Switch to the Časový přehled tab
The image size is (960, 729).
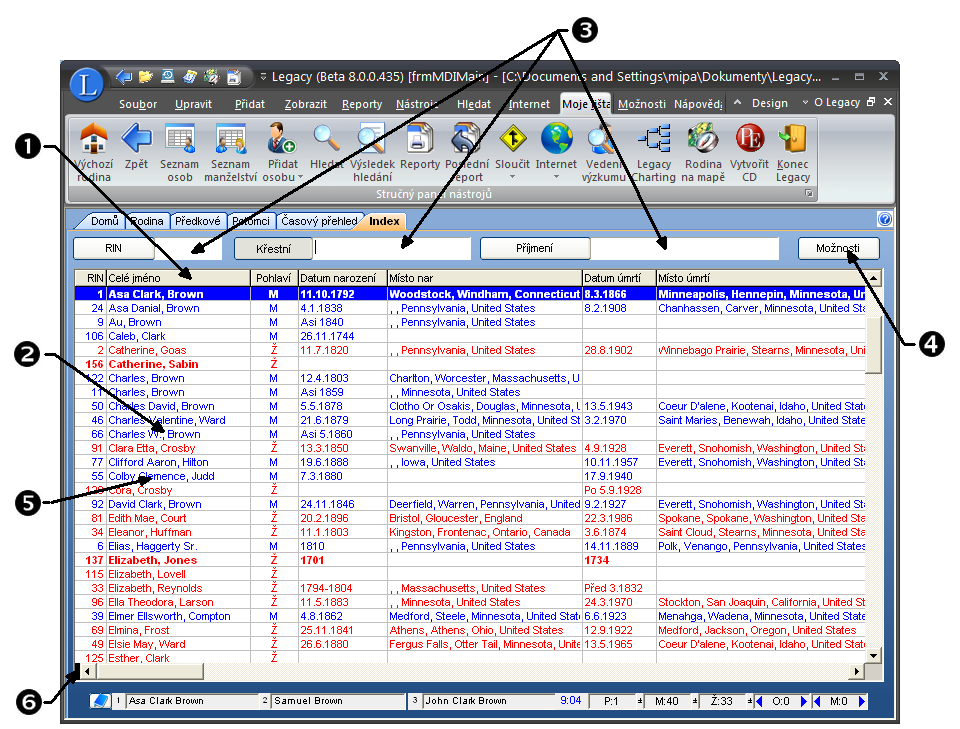318,221
